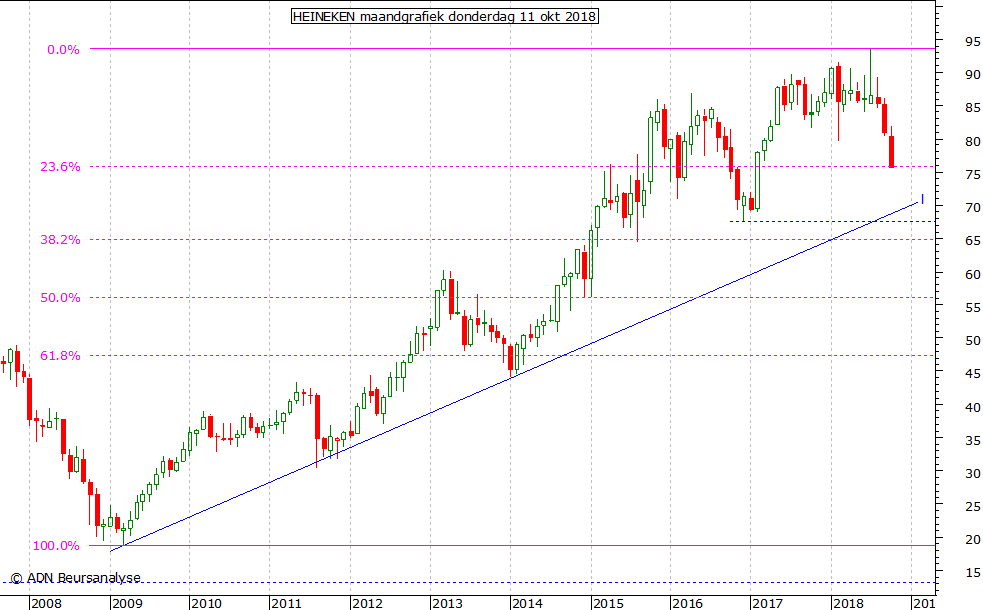Click the 75 price label on price axis
The height and width of the screenshot is (610, 983).
click(x=973, y=175)
